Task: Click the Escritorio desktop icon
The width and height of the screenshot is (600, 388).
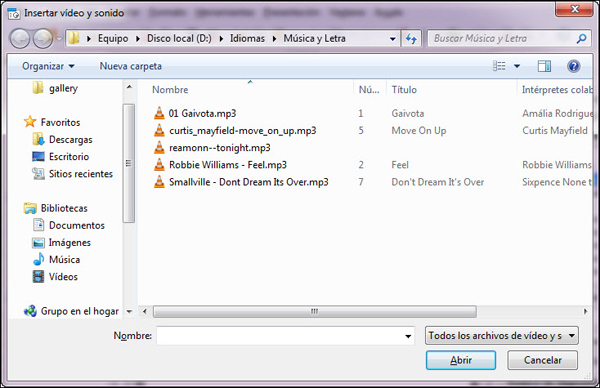Action: 38,157
